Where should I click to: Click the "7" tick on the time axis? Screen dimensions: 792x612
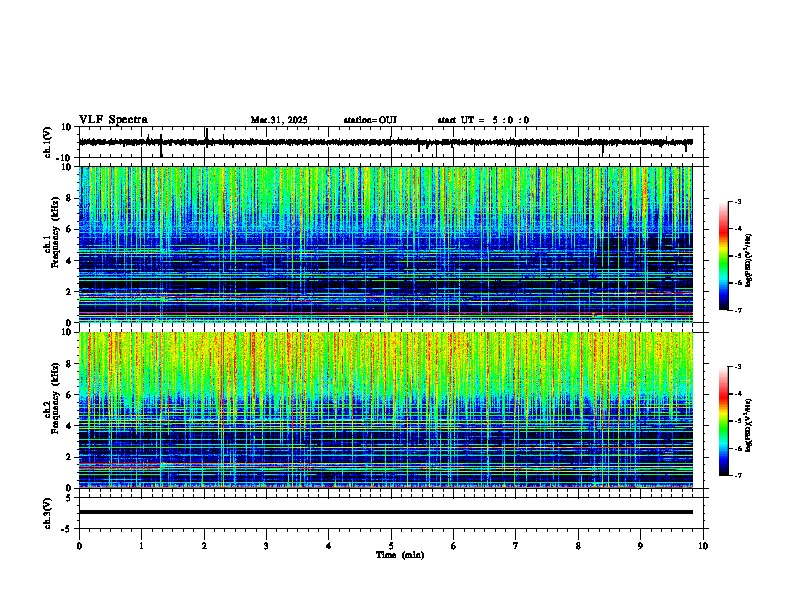click(x=516, y=546)
